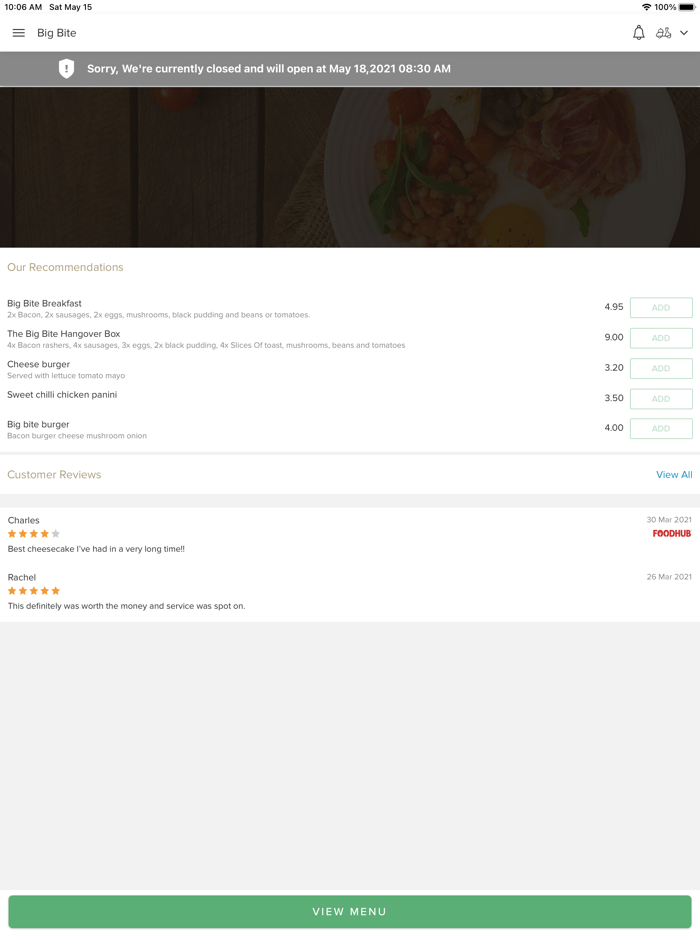This screenshot has width=700, height=934.
Task: View all customer reviews
Action: pyautogui.click(x=674, y=475)
